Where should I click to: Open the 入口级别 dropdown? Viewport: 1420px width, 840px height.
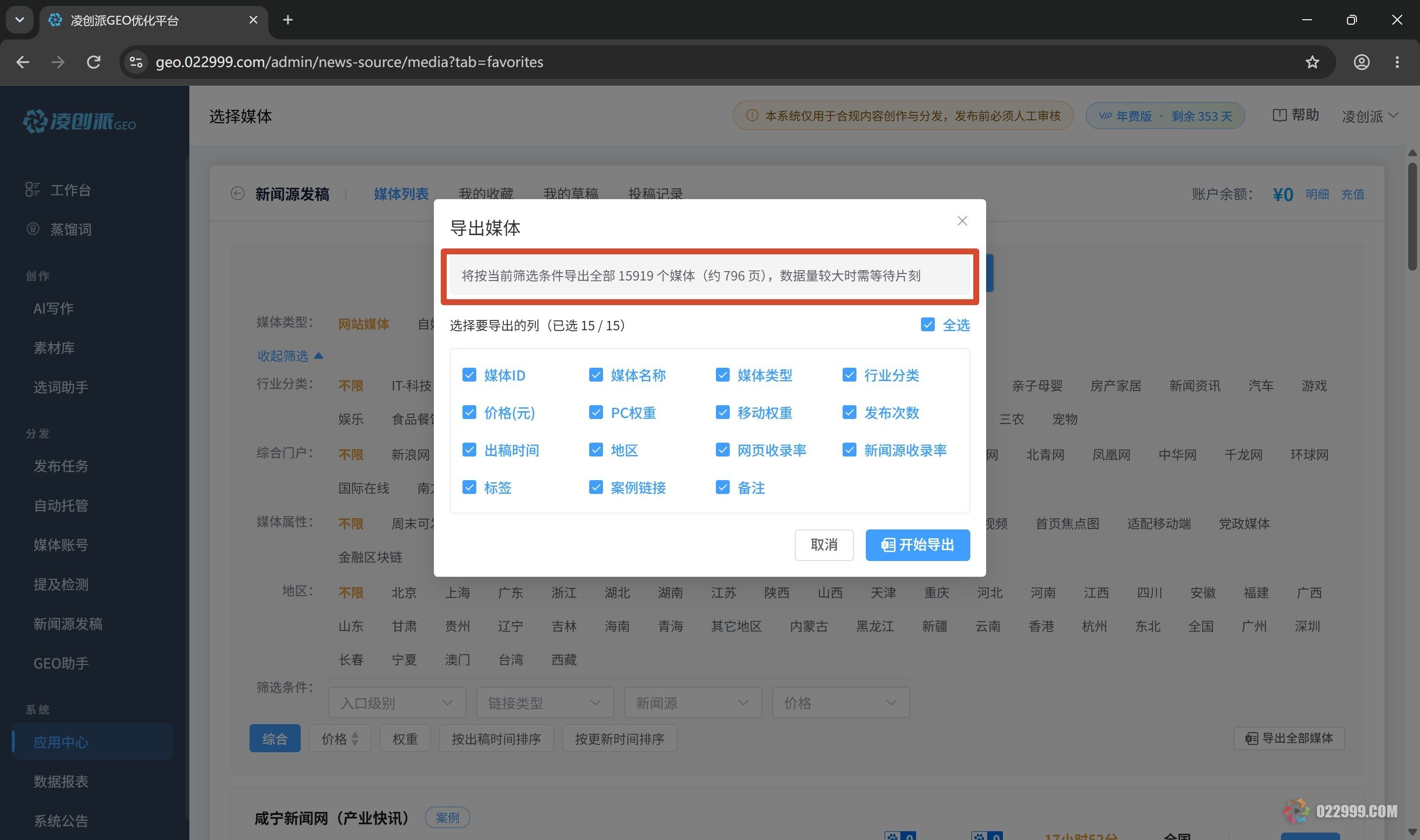pyautogui.click(x=397, y=702)
